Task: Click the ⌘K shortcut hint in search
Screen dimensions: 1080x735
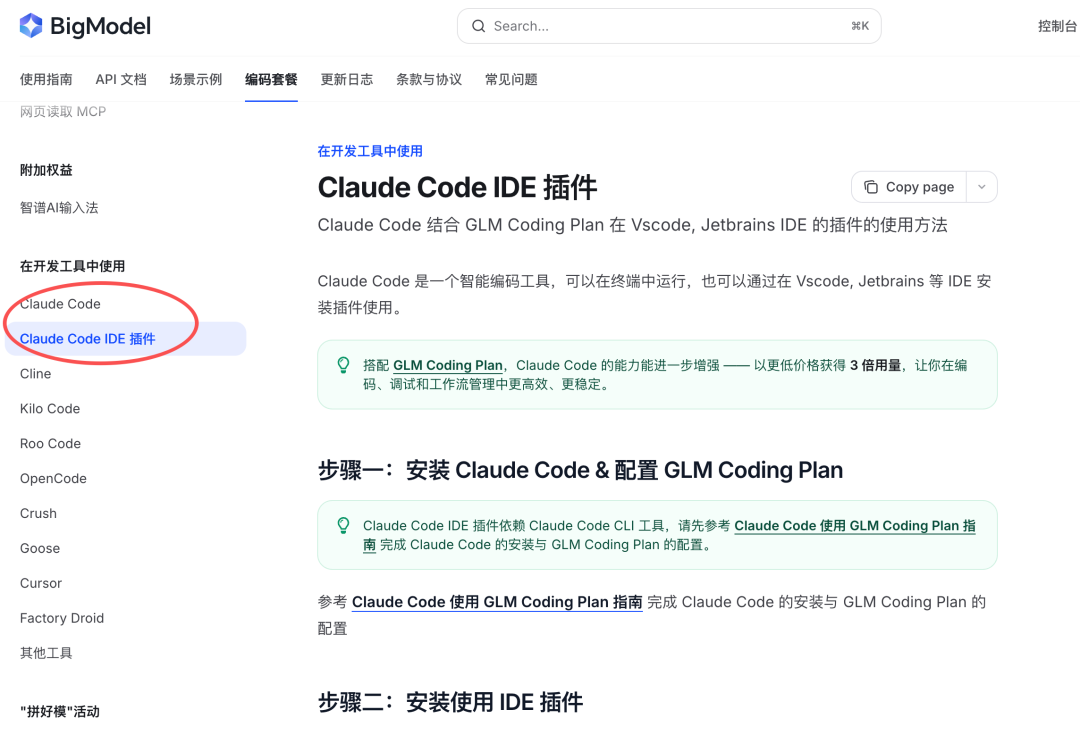Action: [x=860, y=26]
